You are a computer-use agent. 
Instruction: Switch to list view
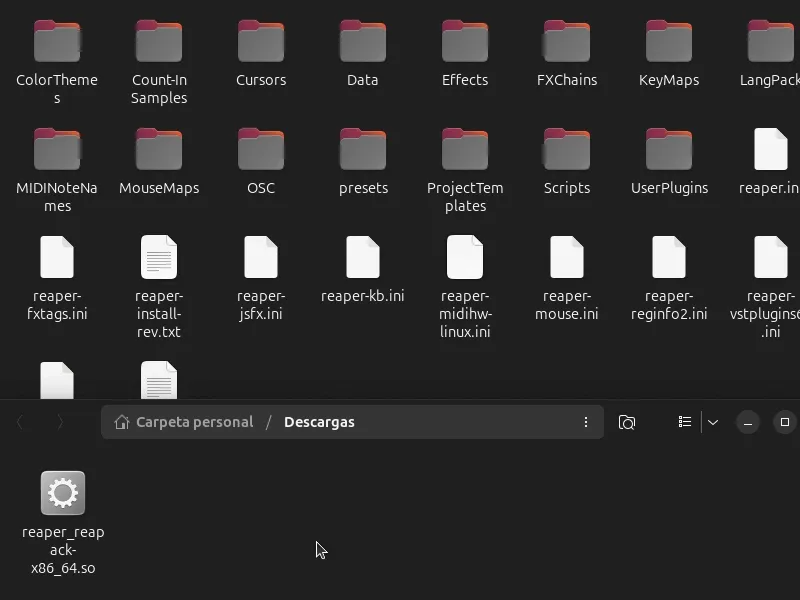pos(685,422)
